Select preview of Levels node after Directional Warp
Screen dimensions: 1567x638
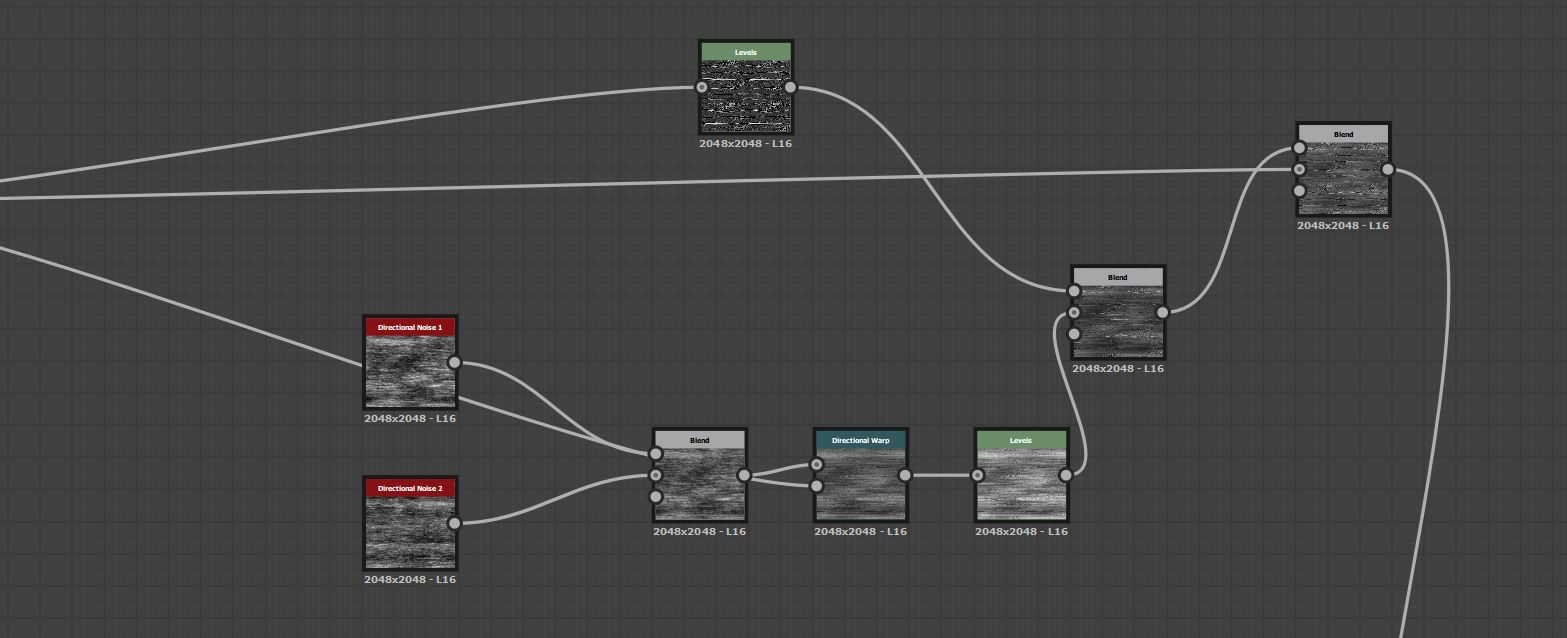(1022, 485)
